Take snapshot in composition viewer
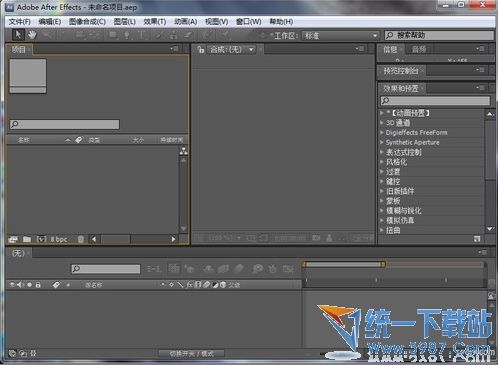The width and height of the screenshot is (498, 365). [x=316, y=238]
